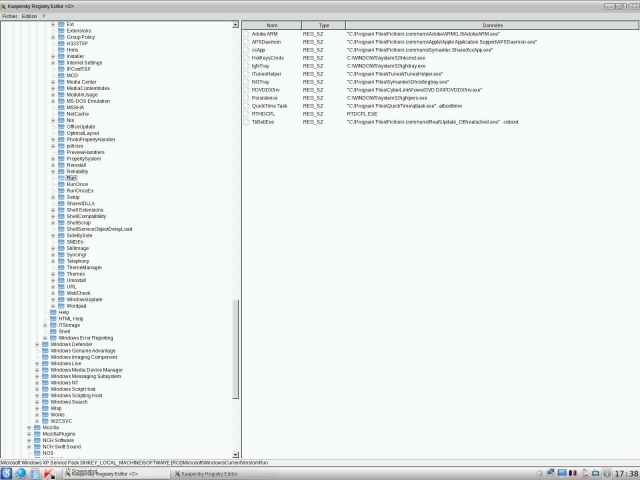Click the tree panel vertical scrollbar thumb

tap(236, 349)
